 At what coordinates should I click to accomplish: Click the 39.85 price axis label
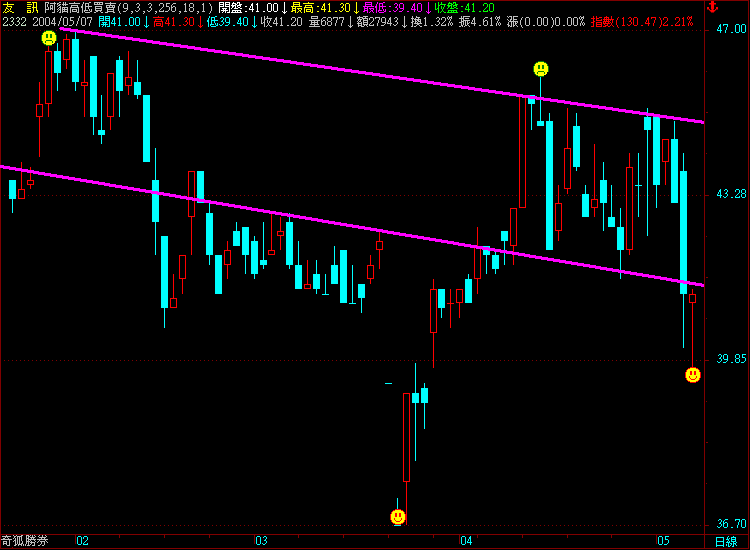coord(731,359)
